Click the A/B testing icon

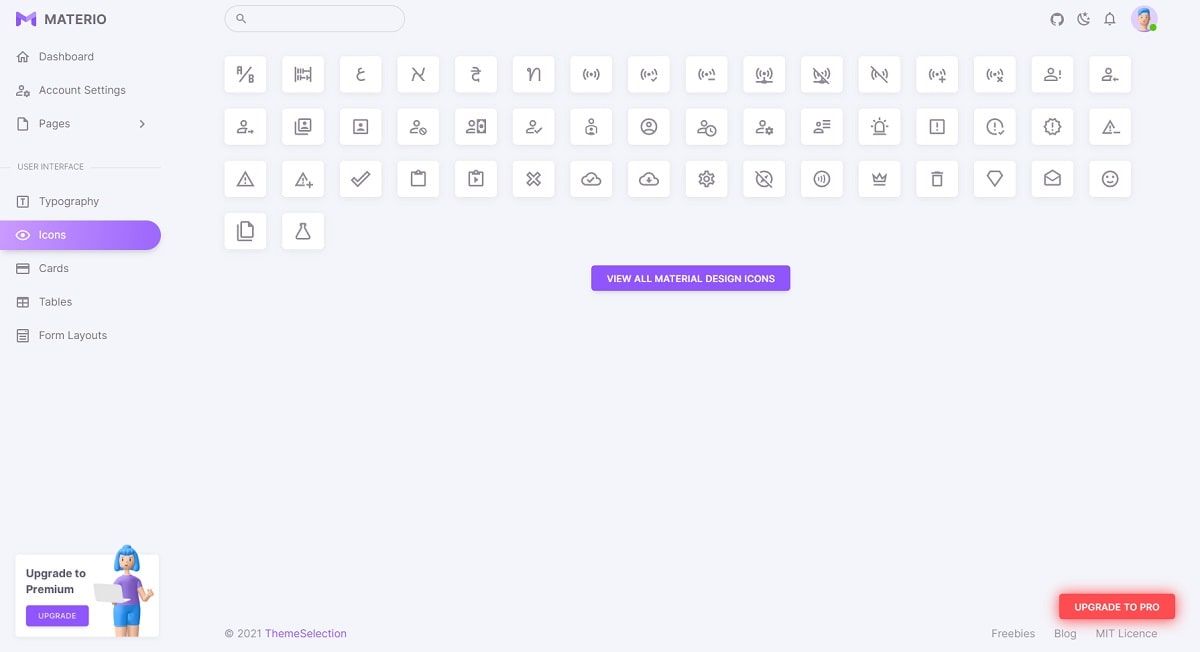[245, 74]
